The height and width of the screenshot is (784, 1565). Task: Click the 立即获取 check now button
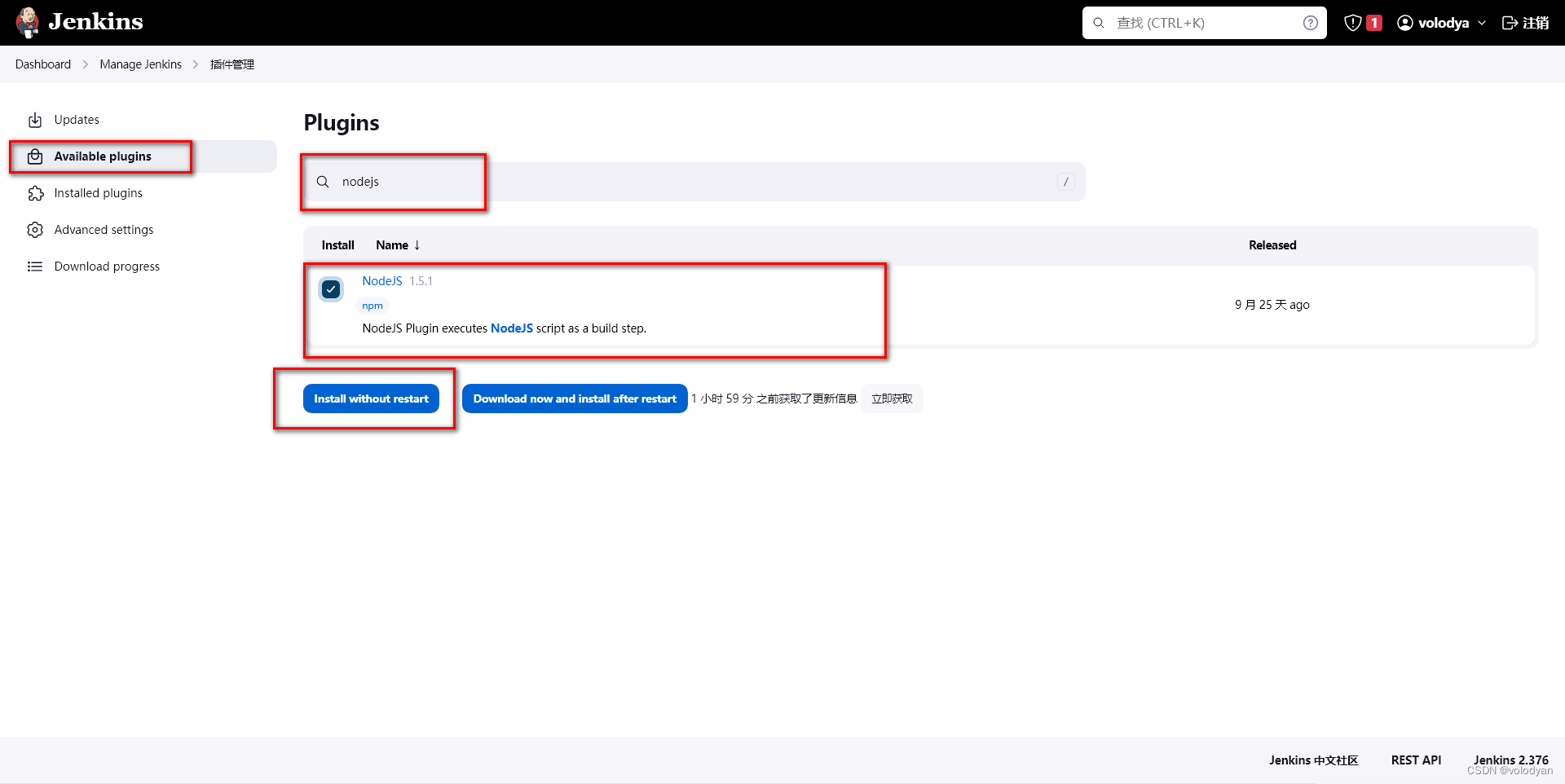[892, 399]
